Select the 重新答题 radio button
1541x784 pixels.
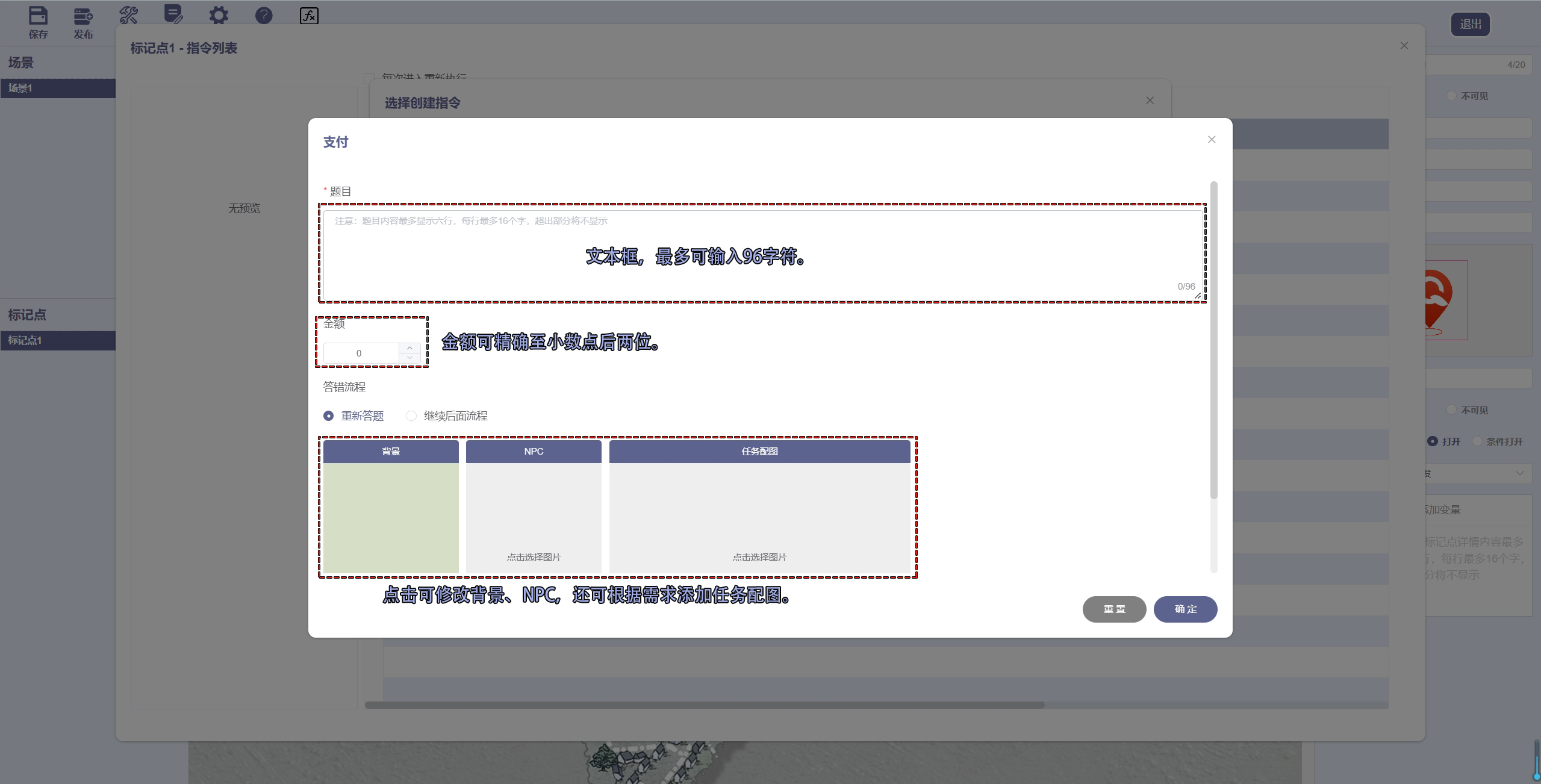click(x=328, y=415)
